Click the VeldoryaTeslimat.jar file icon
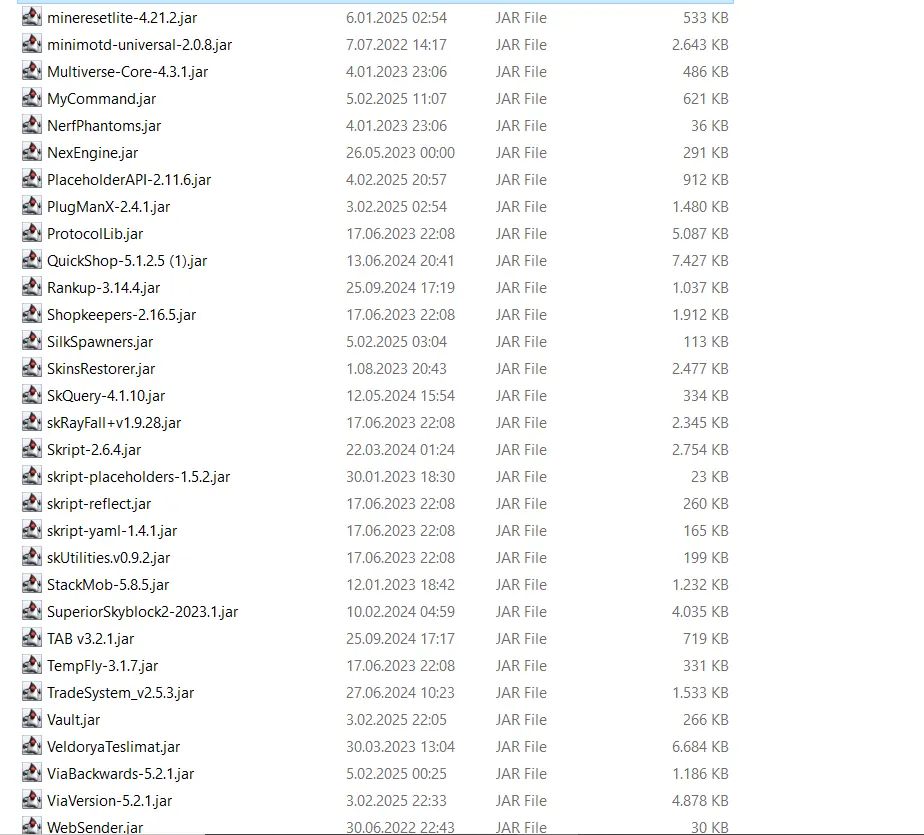 [32, 747]
